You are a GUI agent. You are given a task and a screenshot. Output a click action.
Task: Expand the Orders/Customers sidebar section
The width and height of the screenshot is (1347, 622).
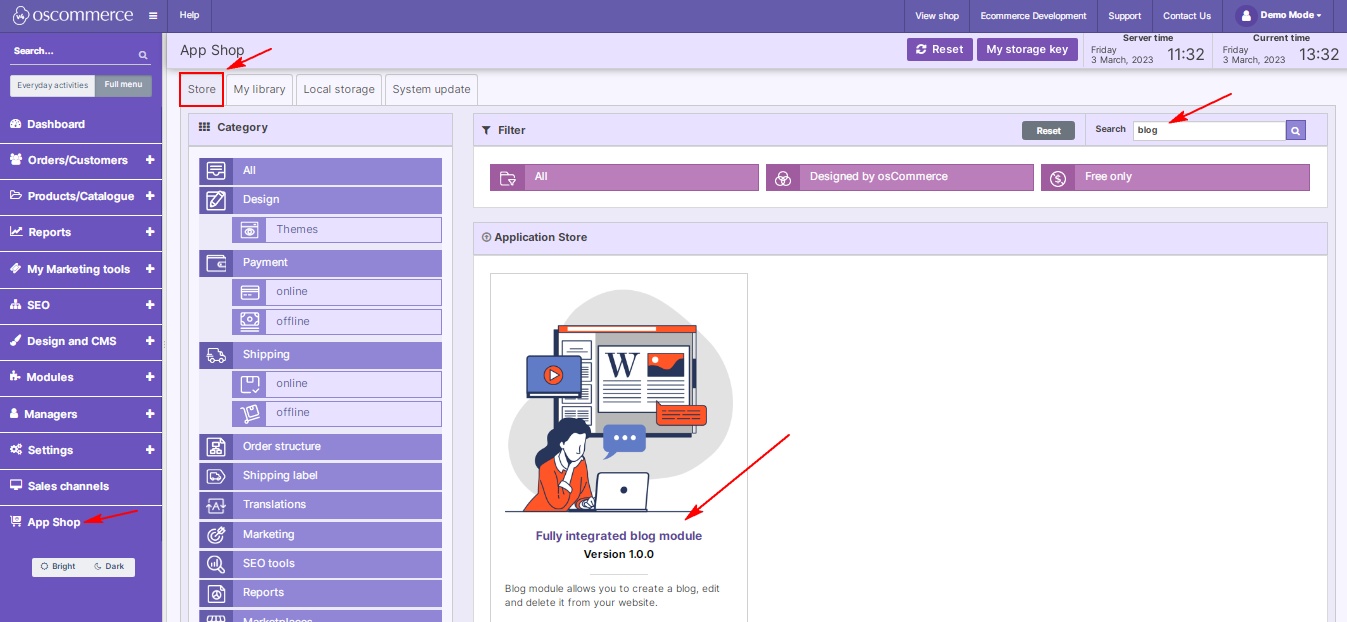(150, 160)
